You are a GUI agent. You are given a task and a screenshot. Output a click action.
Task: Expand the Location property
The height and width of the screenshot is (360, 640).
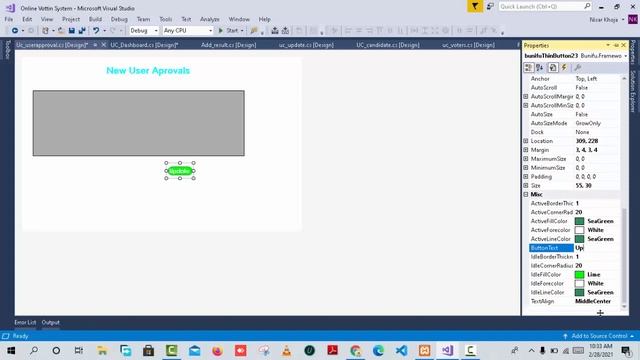526,141
